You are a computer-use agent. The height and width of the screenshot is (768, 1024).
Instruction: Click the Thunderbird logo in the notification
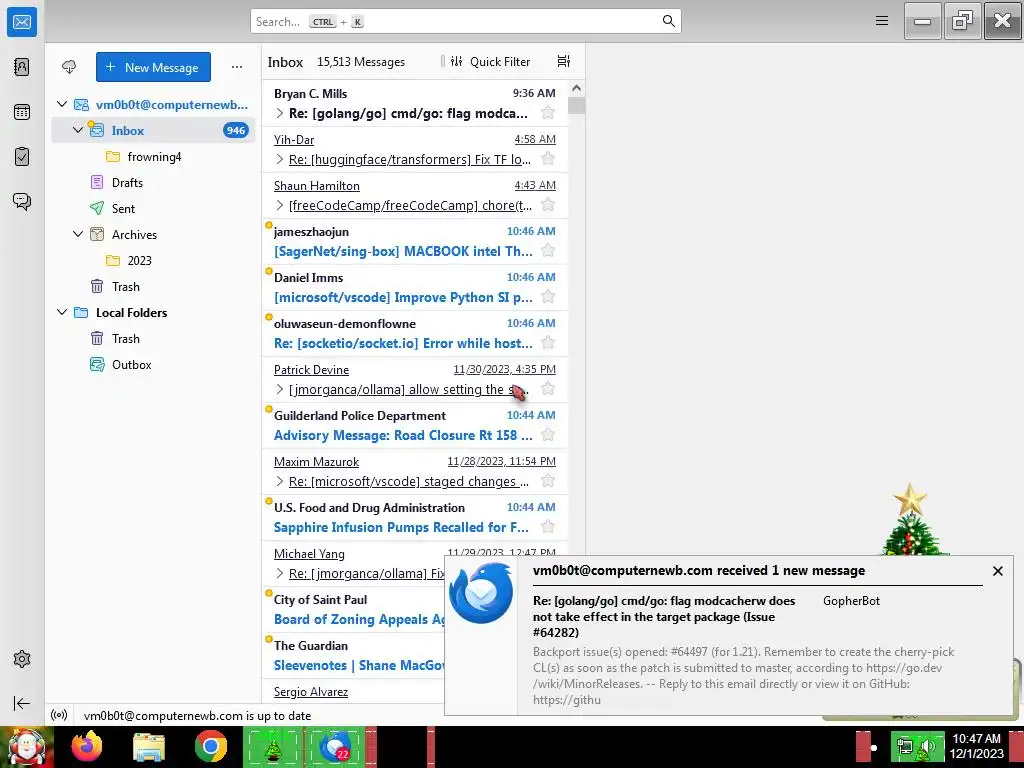481,593
